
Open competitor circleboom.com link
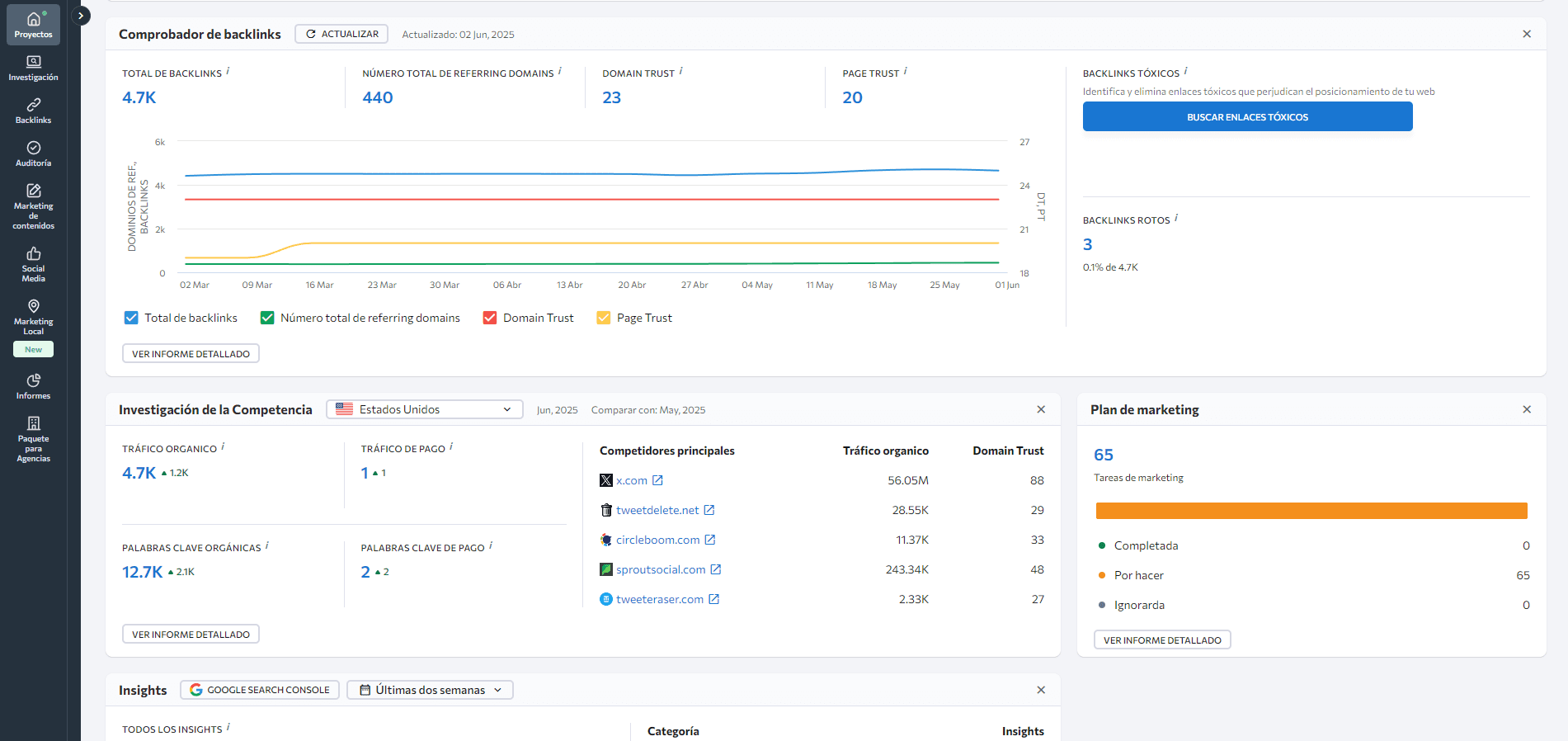pos(657,540)
